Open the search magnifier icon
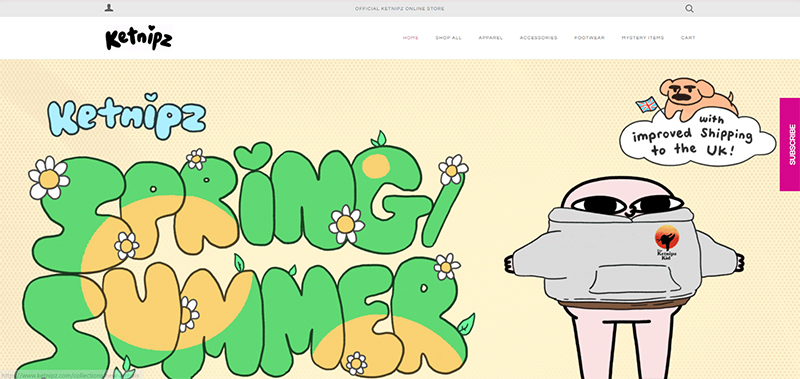The height and width of the screenshot is (379, 800). point(689,8)
